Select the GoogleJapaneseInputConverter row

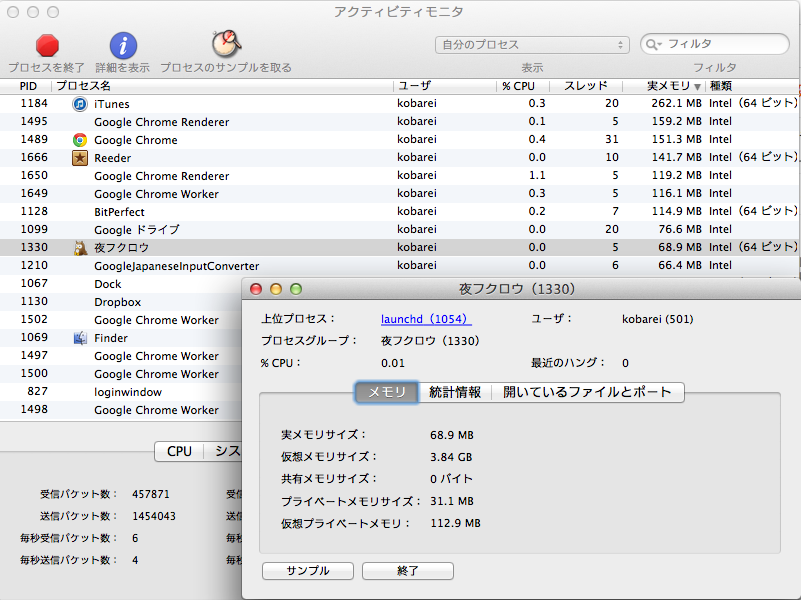[x=399, y=266]
